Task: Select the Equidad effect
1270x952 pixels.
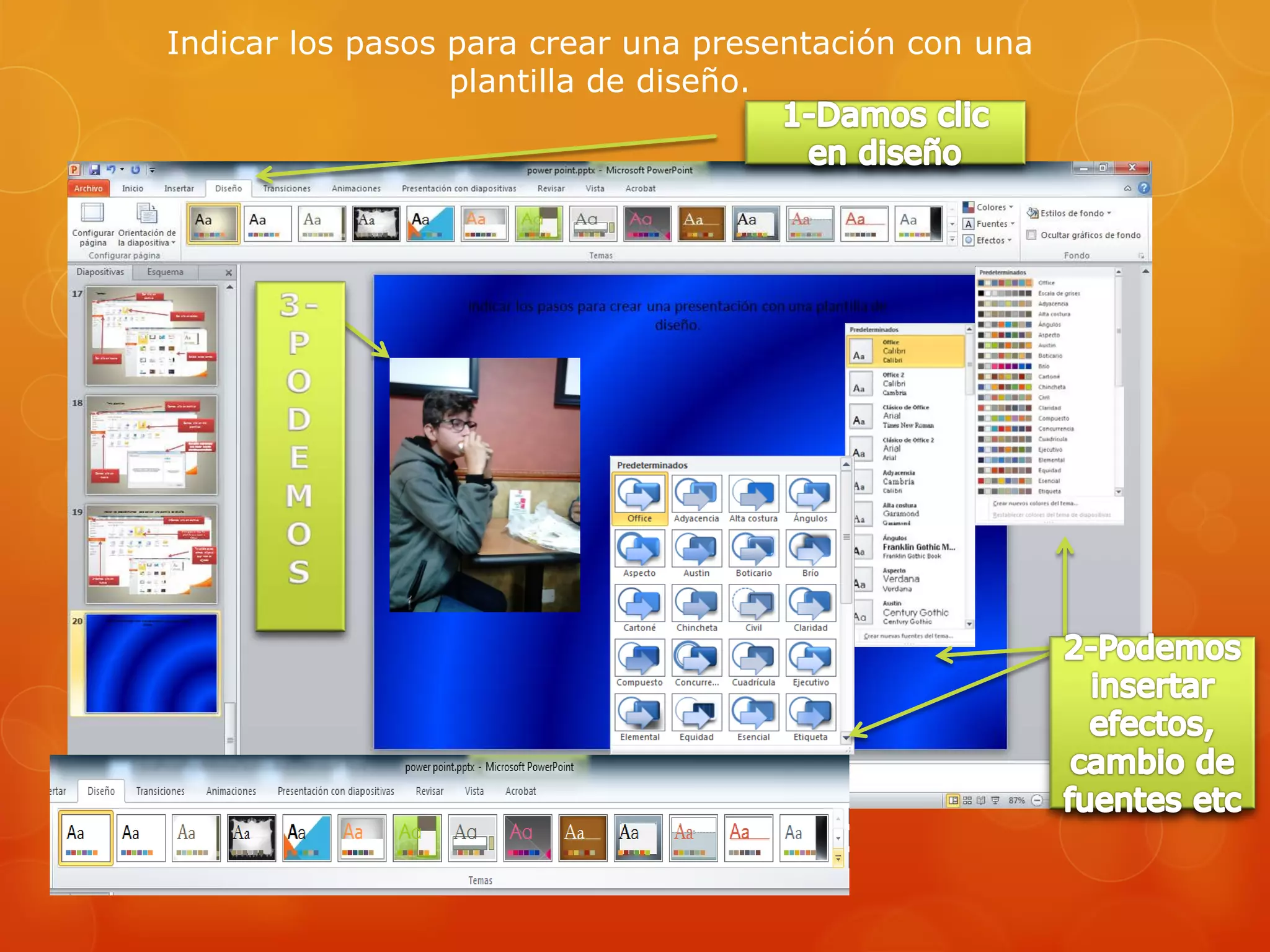Action: click(696, 718)
